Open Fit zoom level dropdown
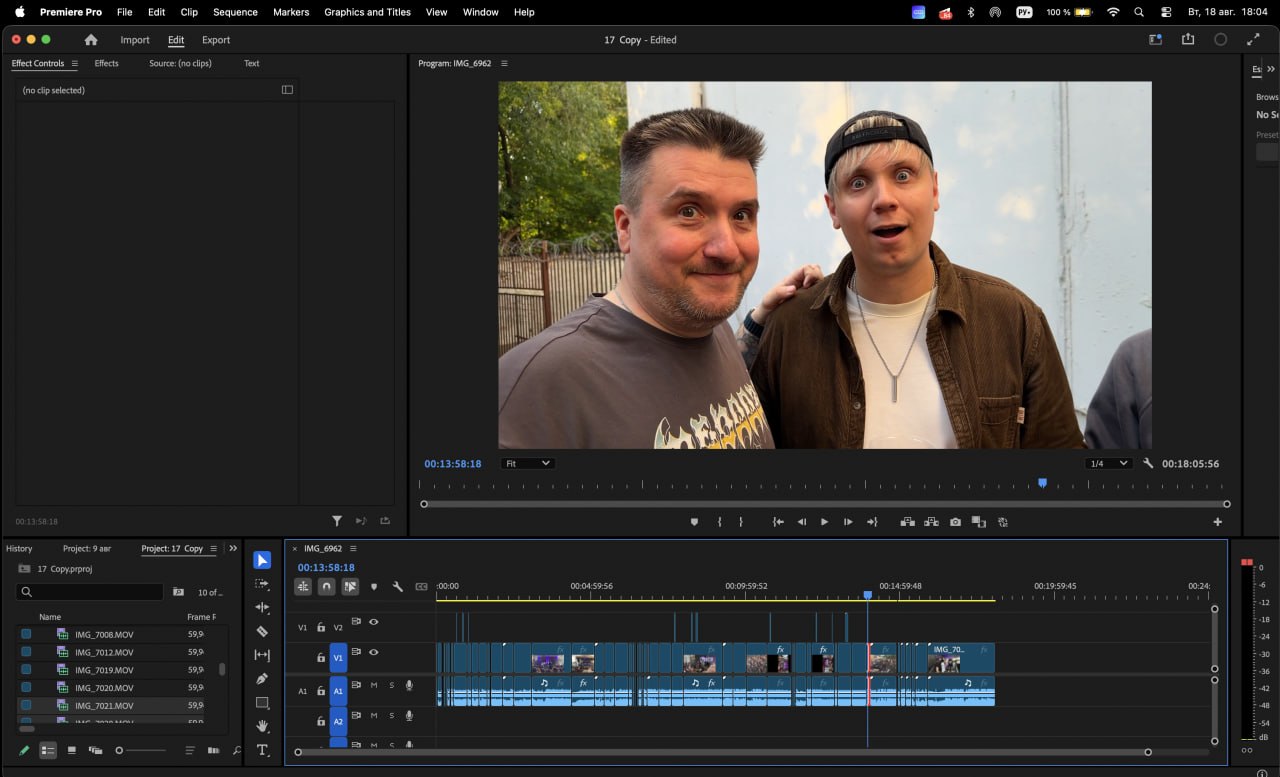 tap(527, 464)
